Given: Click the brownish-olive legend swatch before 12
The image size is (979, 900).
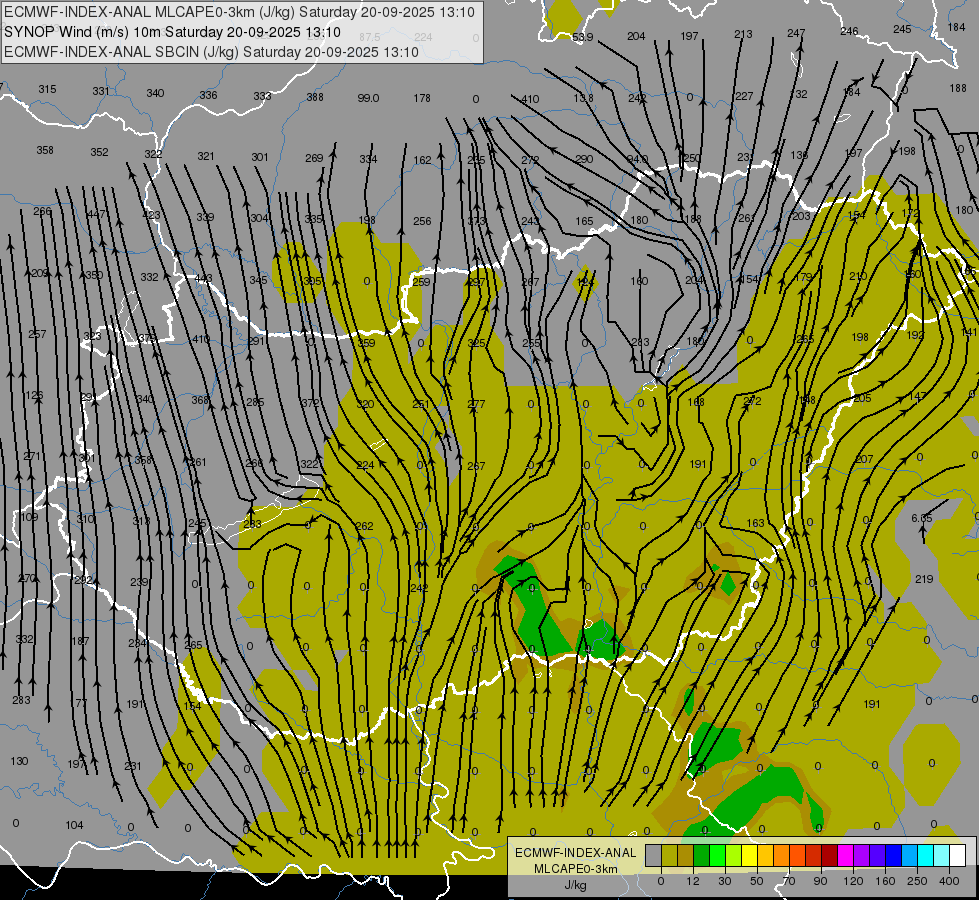Looking at the screenshot, I should point(686,855).
